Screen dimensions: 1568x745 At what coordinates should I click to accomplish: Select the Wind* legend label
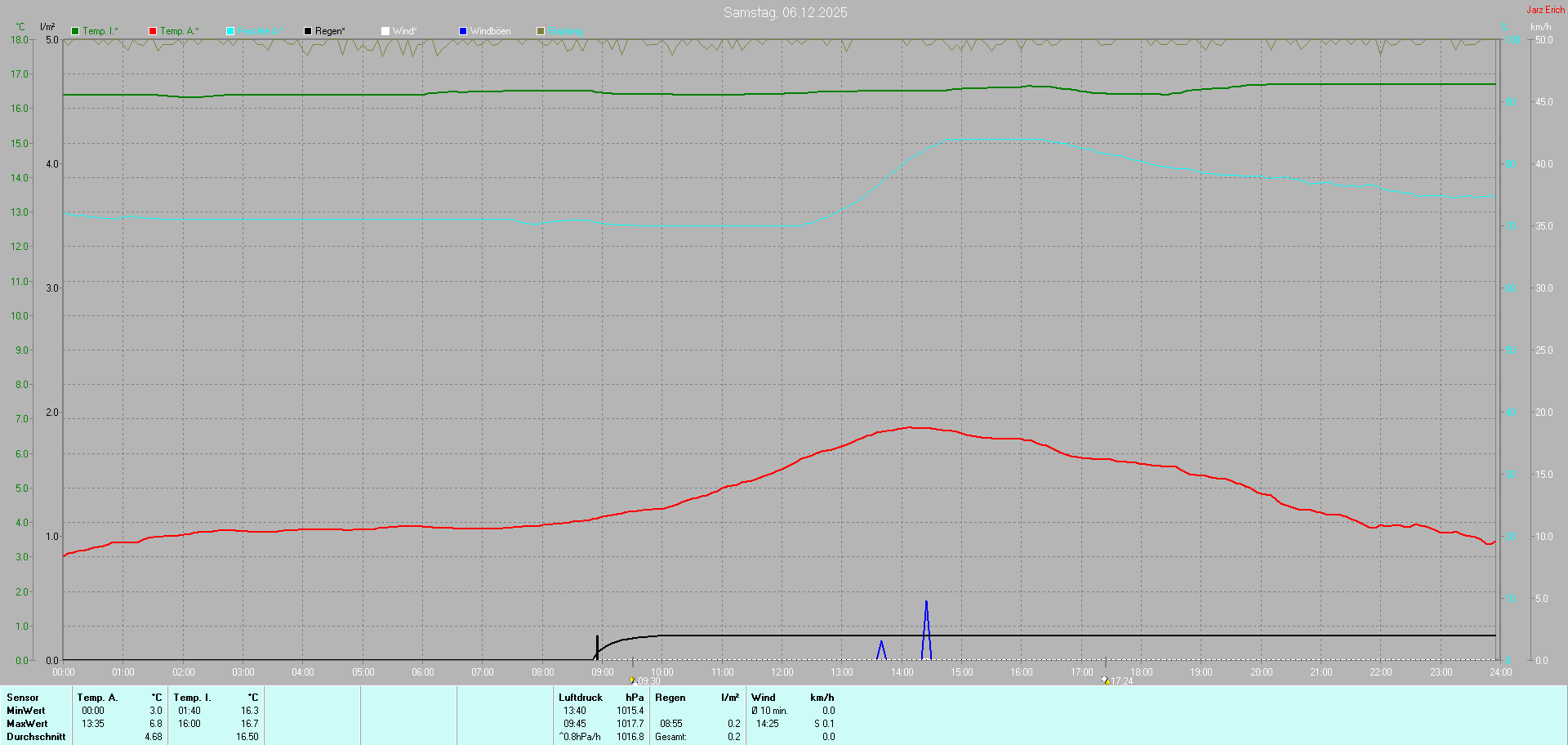point(404,31)
